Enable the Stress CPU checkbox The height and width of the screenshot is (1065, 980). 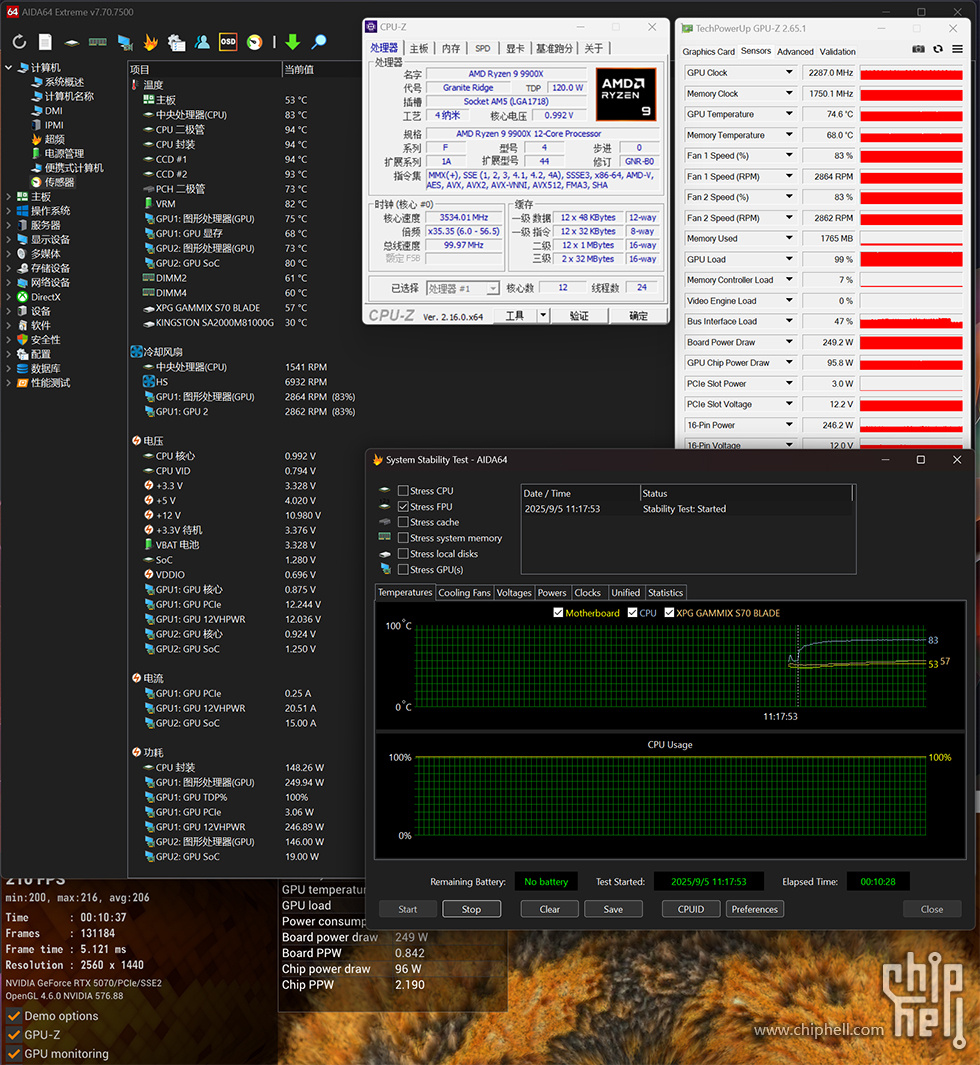click(403, 490)
